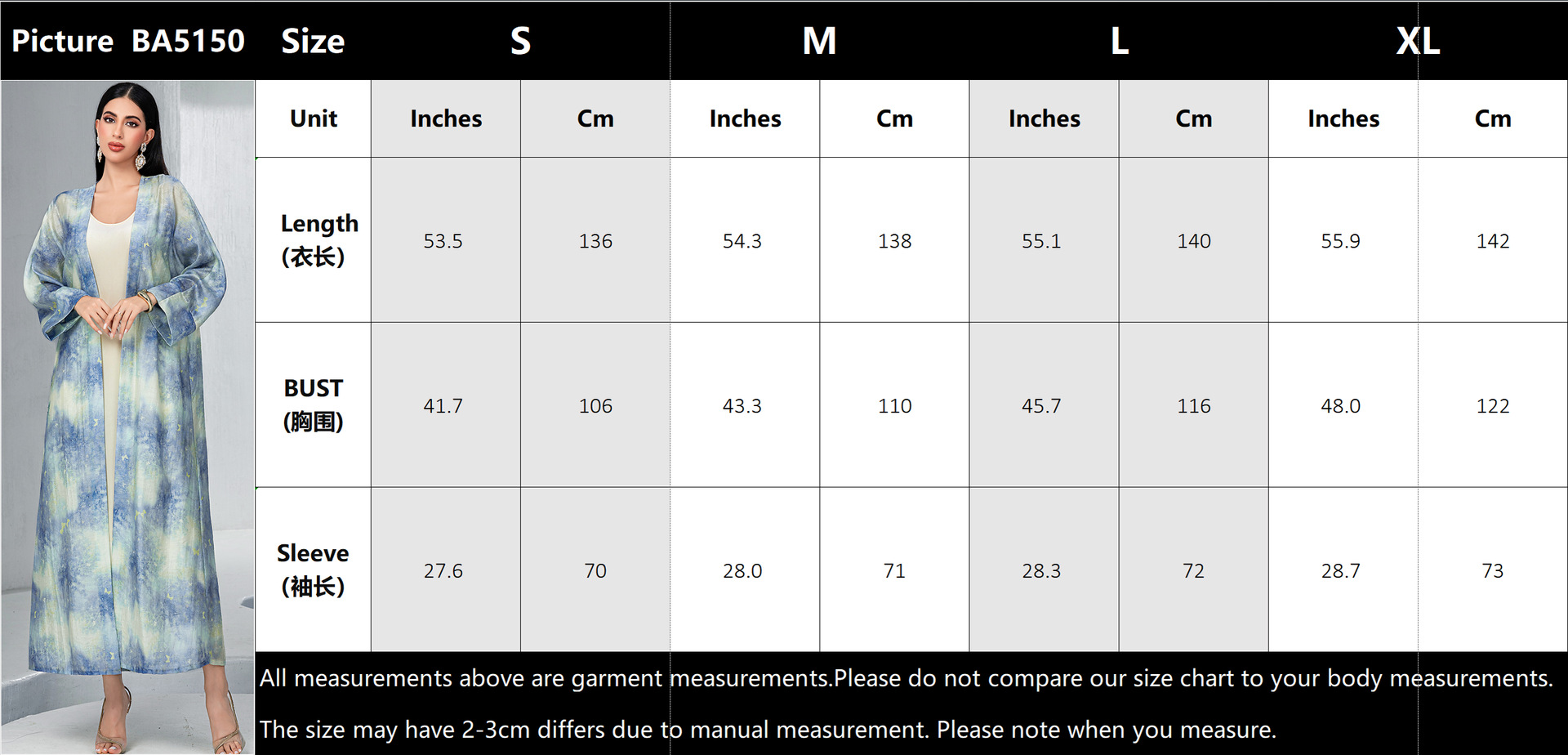Screen dimensions: 1568x755
Task: Click the 138 length value cell
Action: click(895, 241)
